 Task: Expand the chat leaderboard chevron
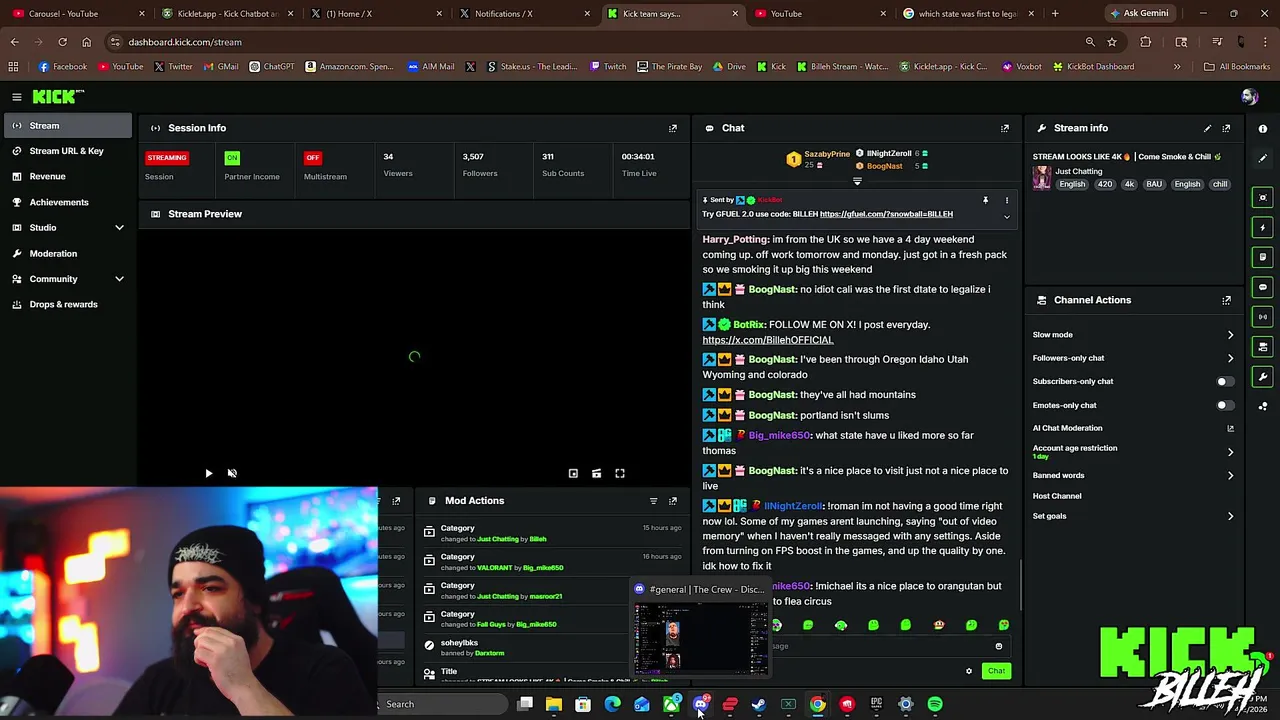(x=857, y=182)
